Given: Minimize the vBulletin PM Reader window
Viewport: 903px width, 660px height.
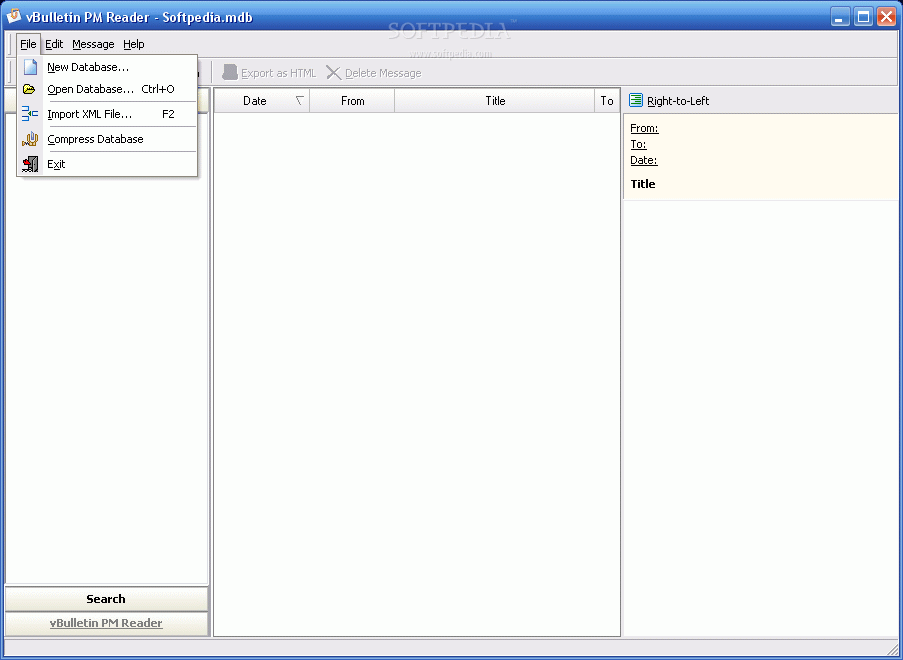Looking at the screenshot, I should [x=840, y=17].
